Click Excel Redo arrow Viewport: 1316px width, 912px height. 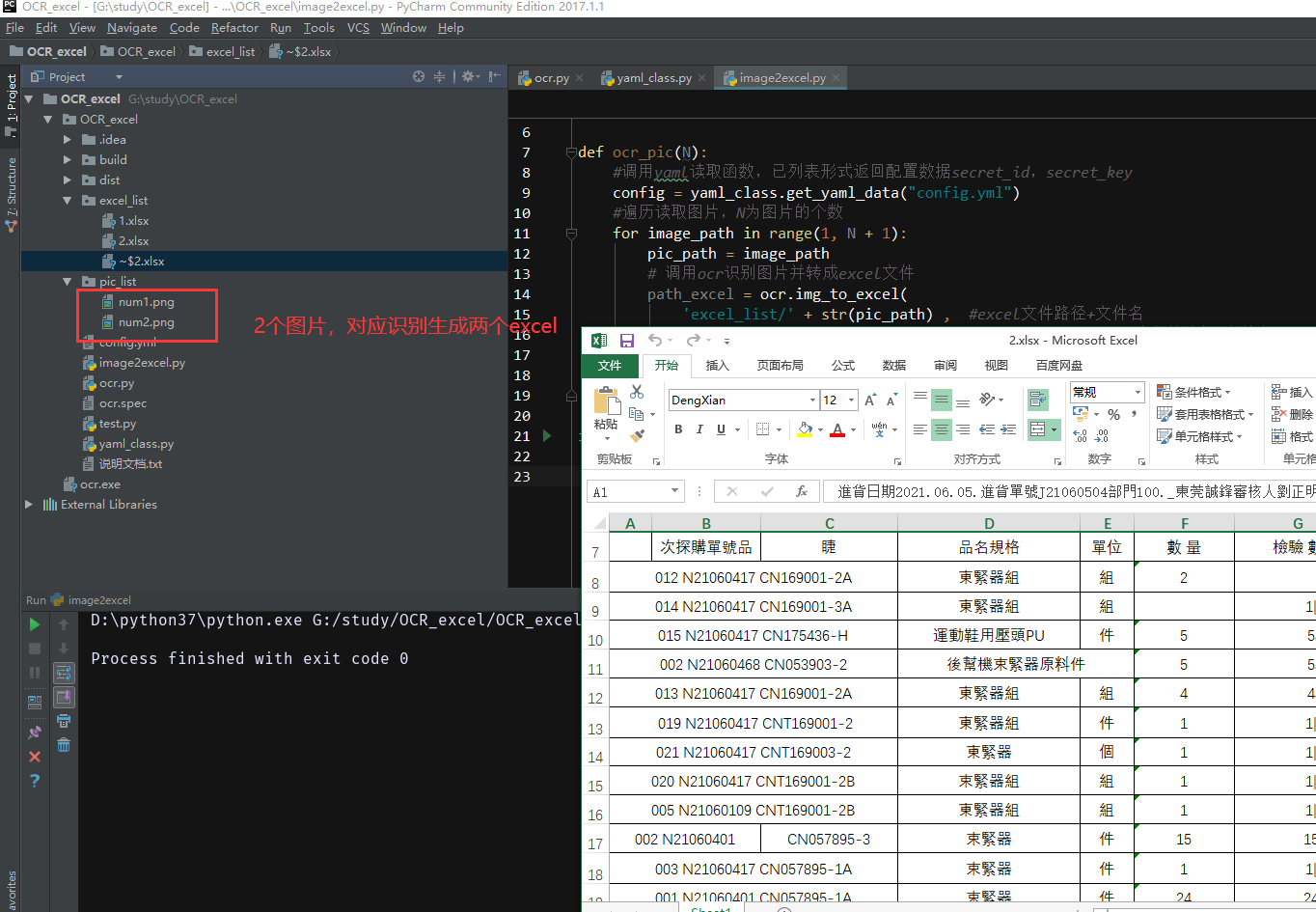click(693, 341)
